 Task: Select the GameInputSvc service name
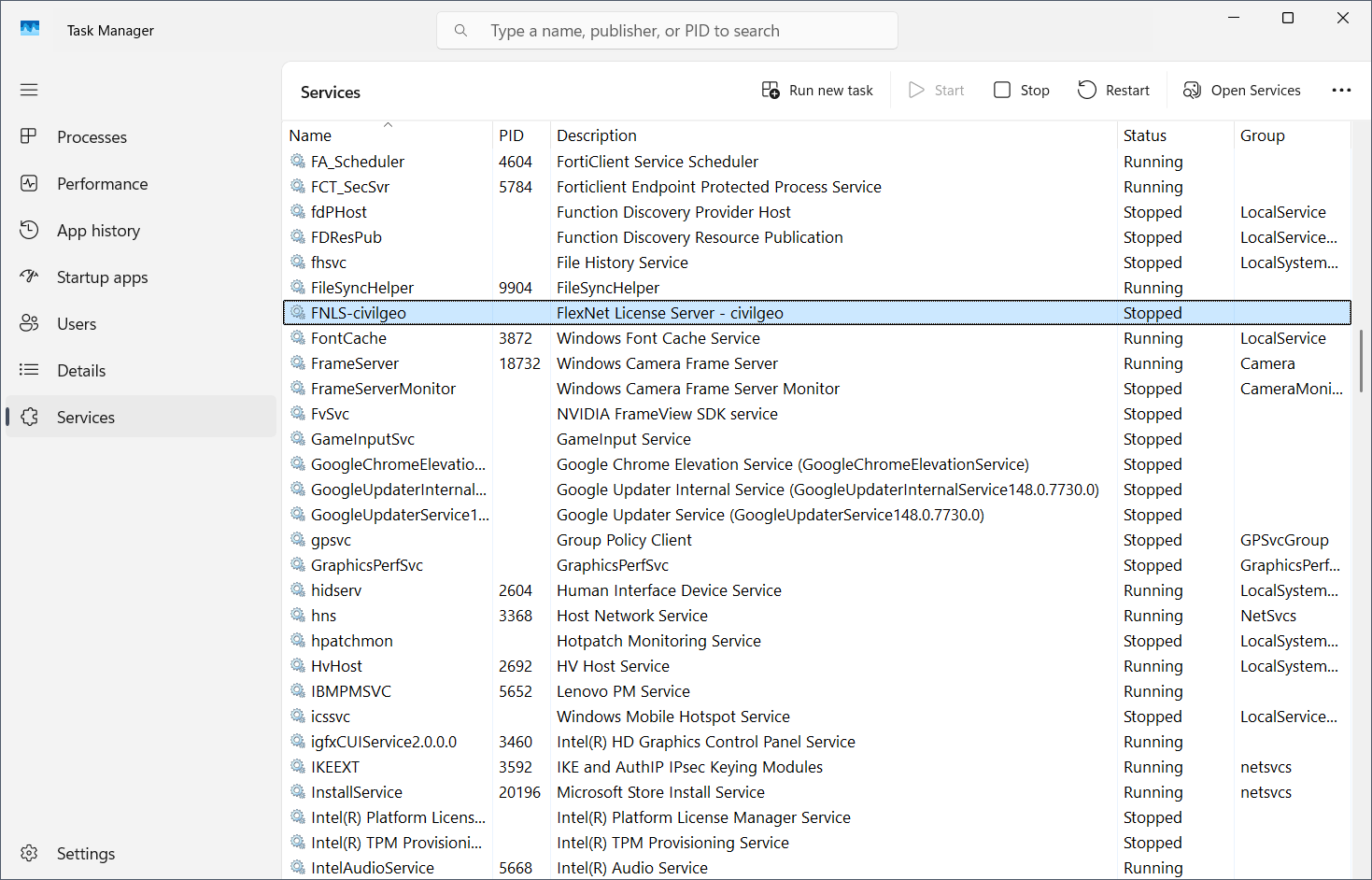[x=363, y=439]
